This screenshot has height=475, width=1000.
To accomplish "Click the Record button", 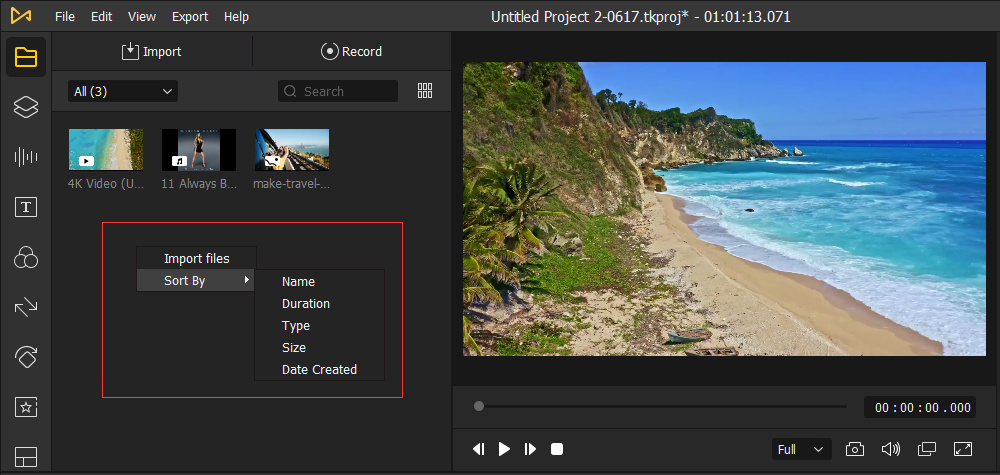I will 352,51.
